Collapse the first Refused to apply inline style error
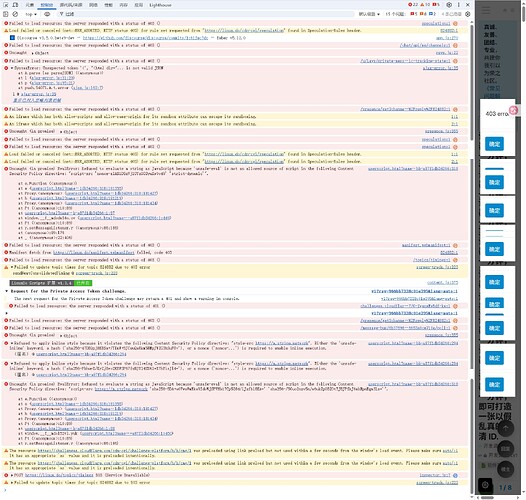 [12, 343]
